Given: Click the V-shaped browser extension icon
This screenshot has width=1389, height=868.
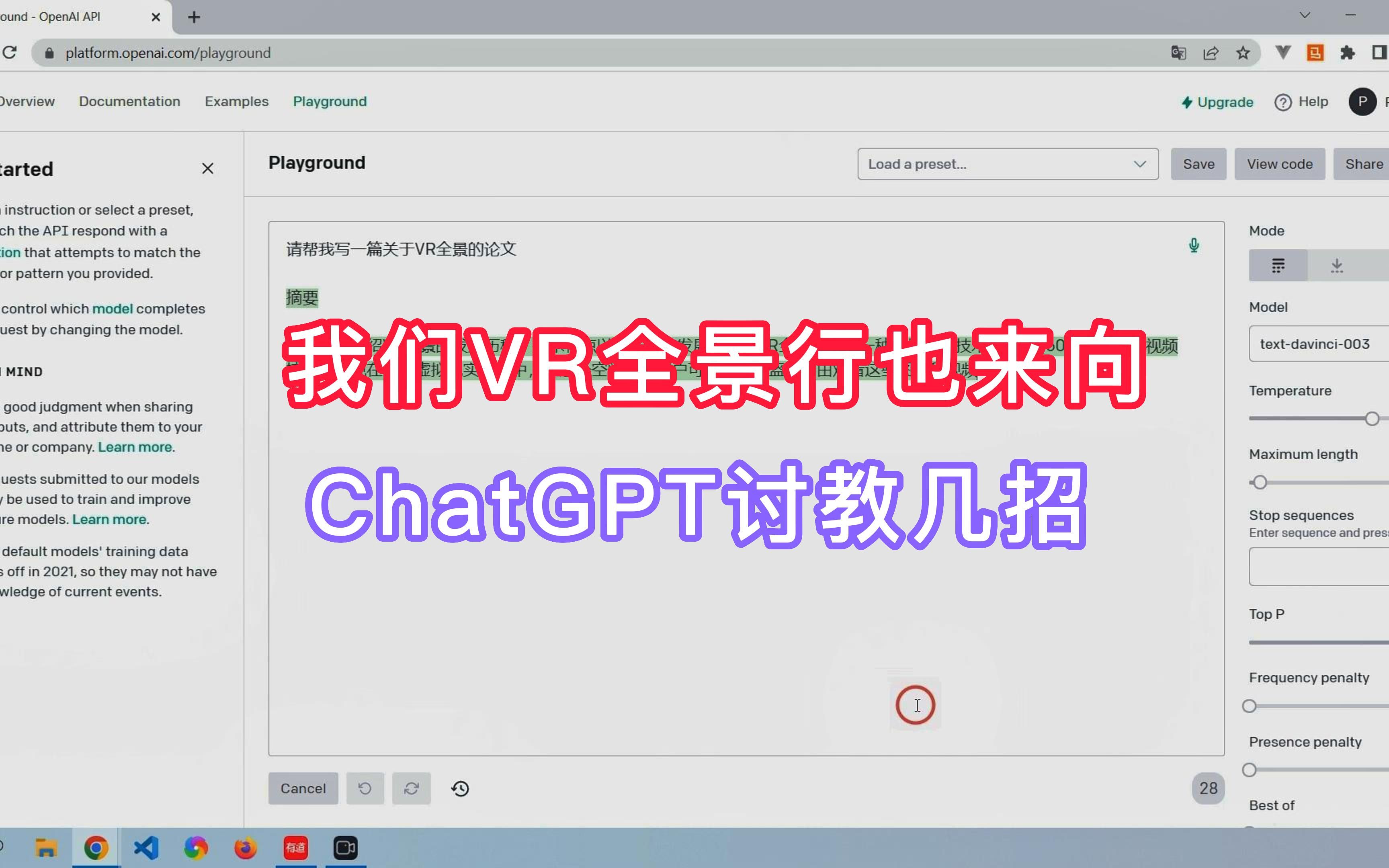Looking at the screenshot, I should pos(1283,53).
